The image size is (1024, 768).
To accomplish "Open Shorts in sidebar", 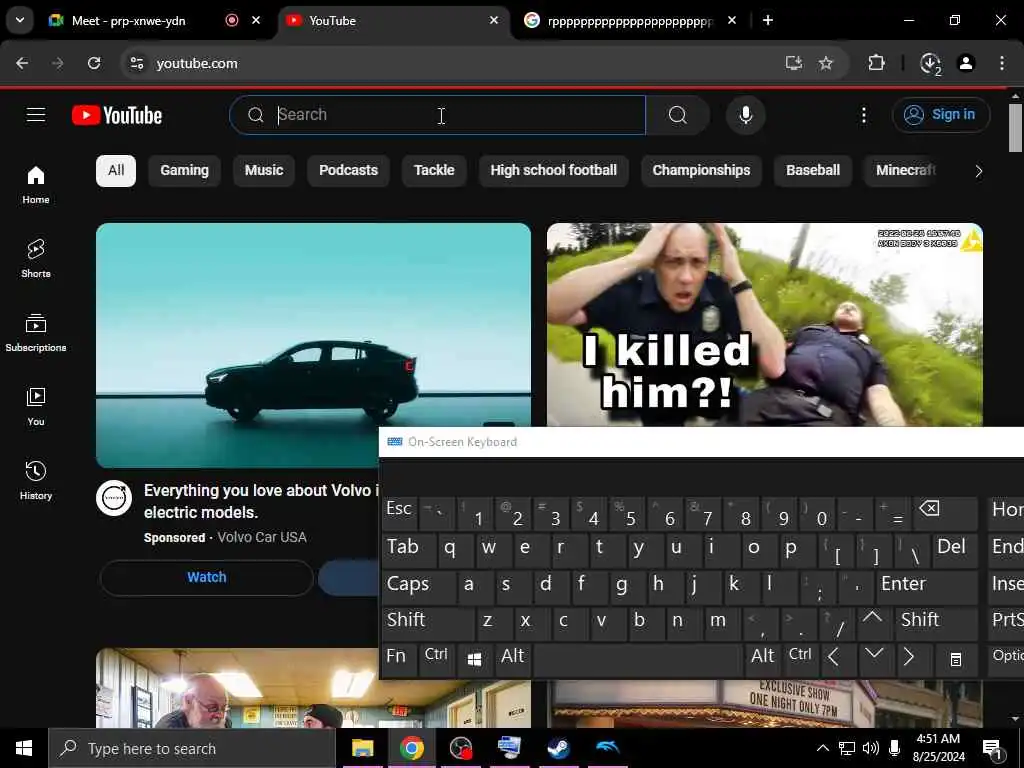I will point(36,259).
